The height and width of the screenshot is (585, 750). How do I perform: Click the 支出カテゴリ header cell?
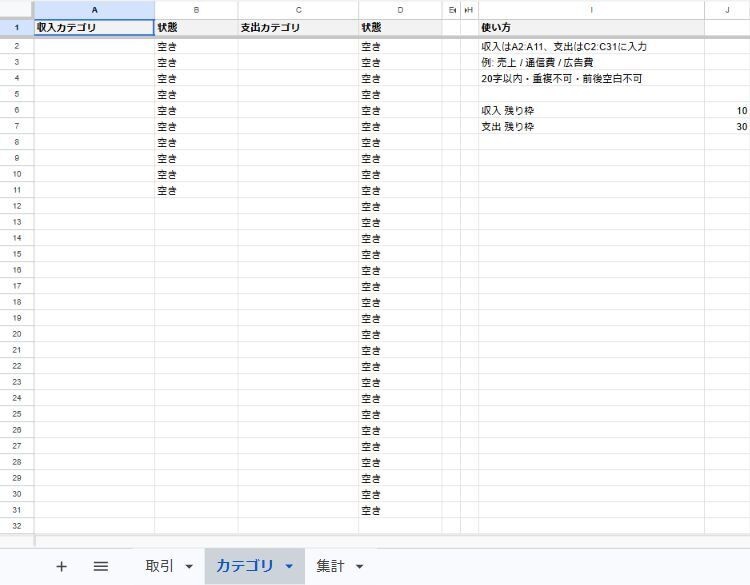(x=298, y=28)
